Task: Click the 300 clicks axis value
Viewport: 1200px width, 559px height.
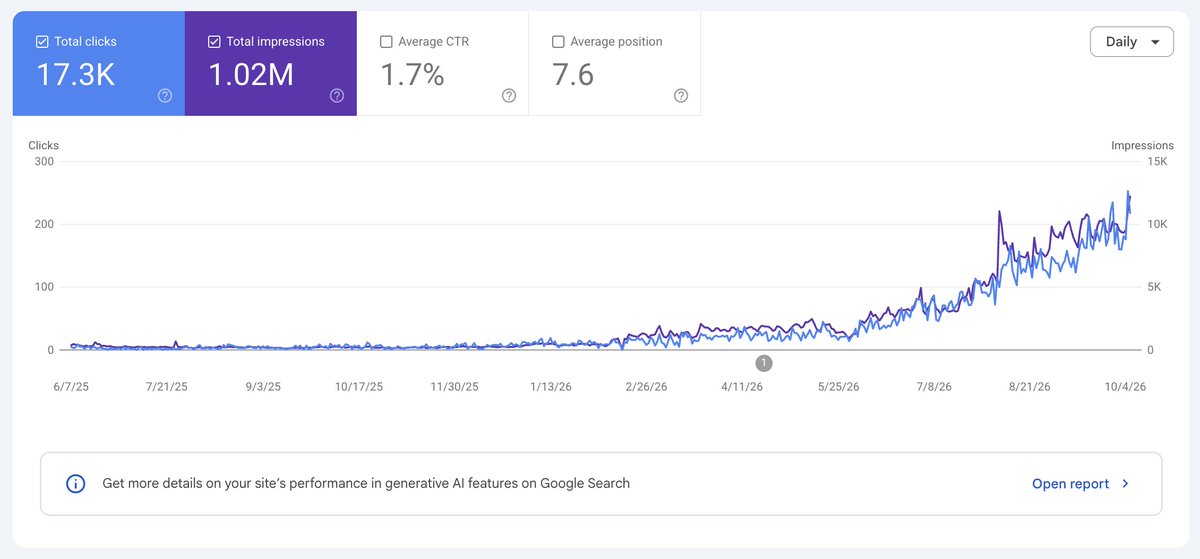Action: pos(44,161)
